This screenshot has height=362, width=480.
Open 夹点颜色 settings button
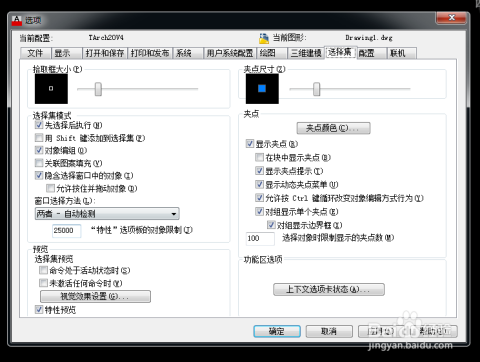pyautogui.click(x=333, y=128)
